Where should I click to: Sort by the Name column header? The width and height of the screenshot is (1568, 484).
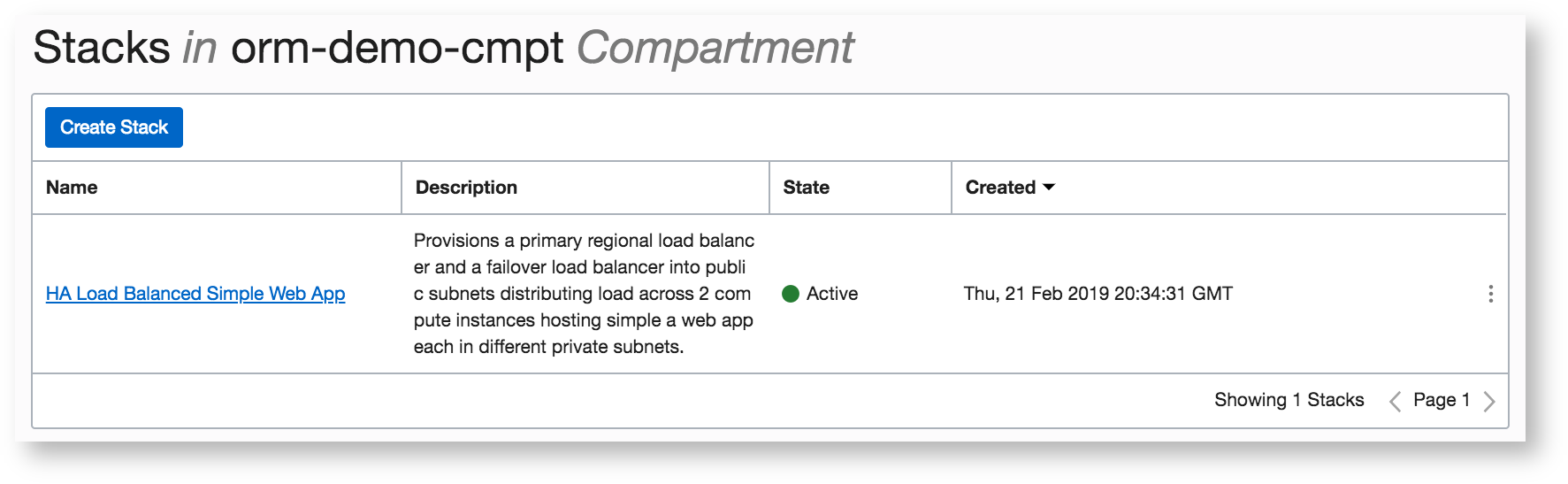(x=72, y=188)
